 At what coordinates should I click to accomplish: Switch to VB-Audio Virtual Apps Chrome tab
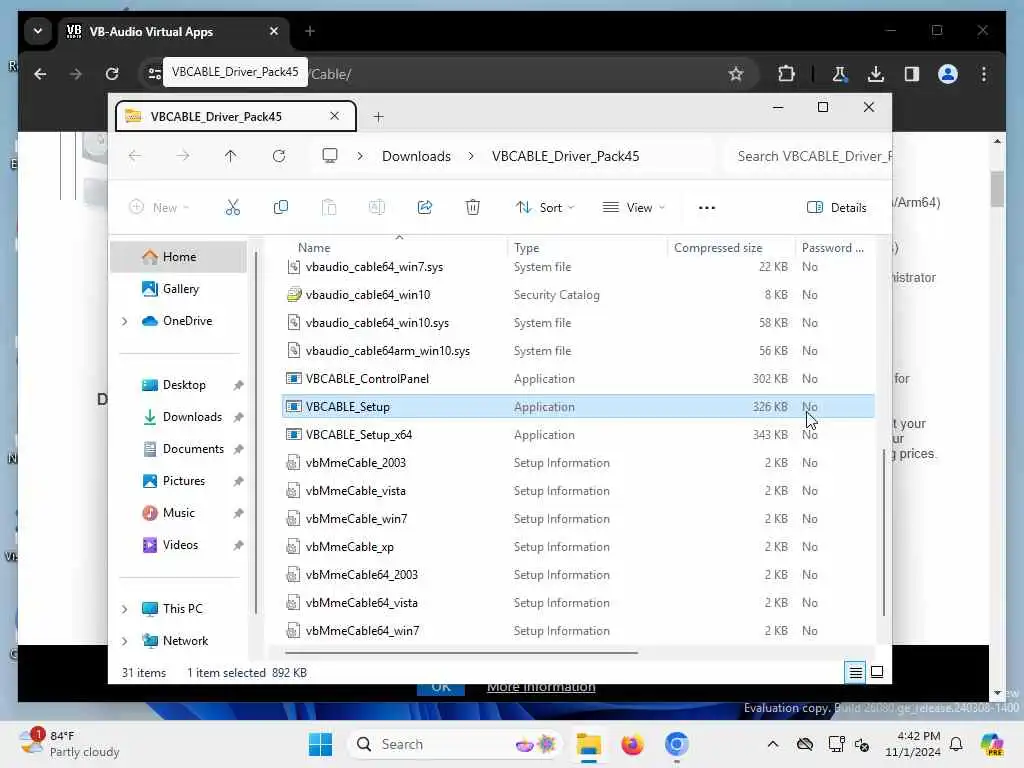(174, 31)
